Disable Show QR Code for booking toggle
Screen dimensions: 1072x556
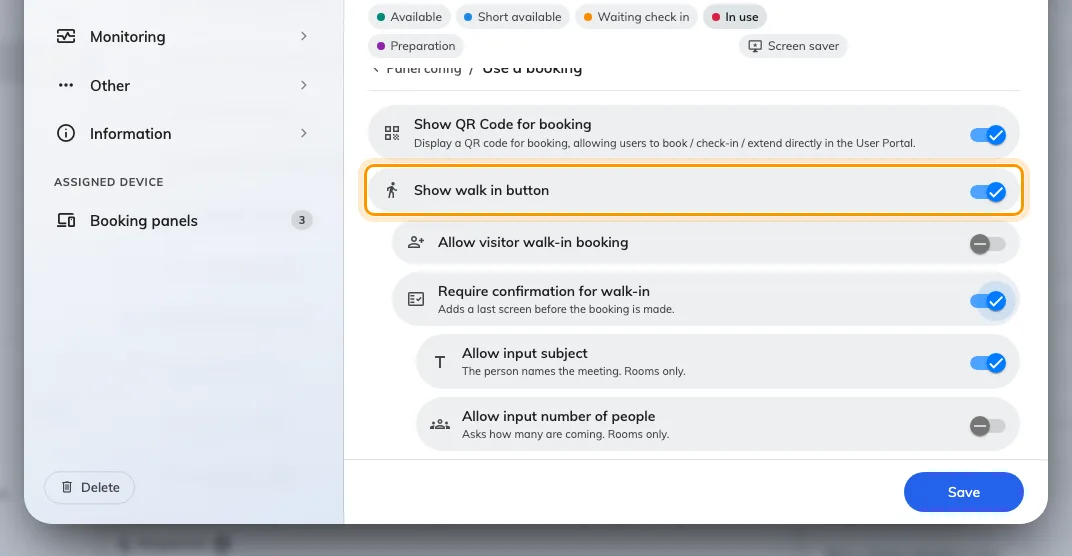(988, 135)
